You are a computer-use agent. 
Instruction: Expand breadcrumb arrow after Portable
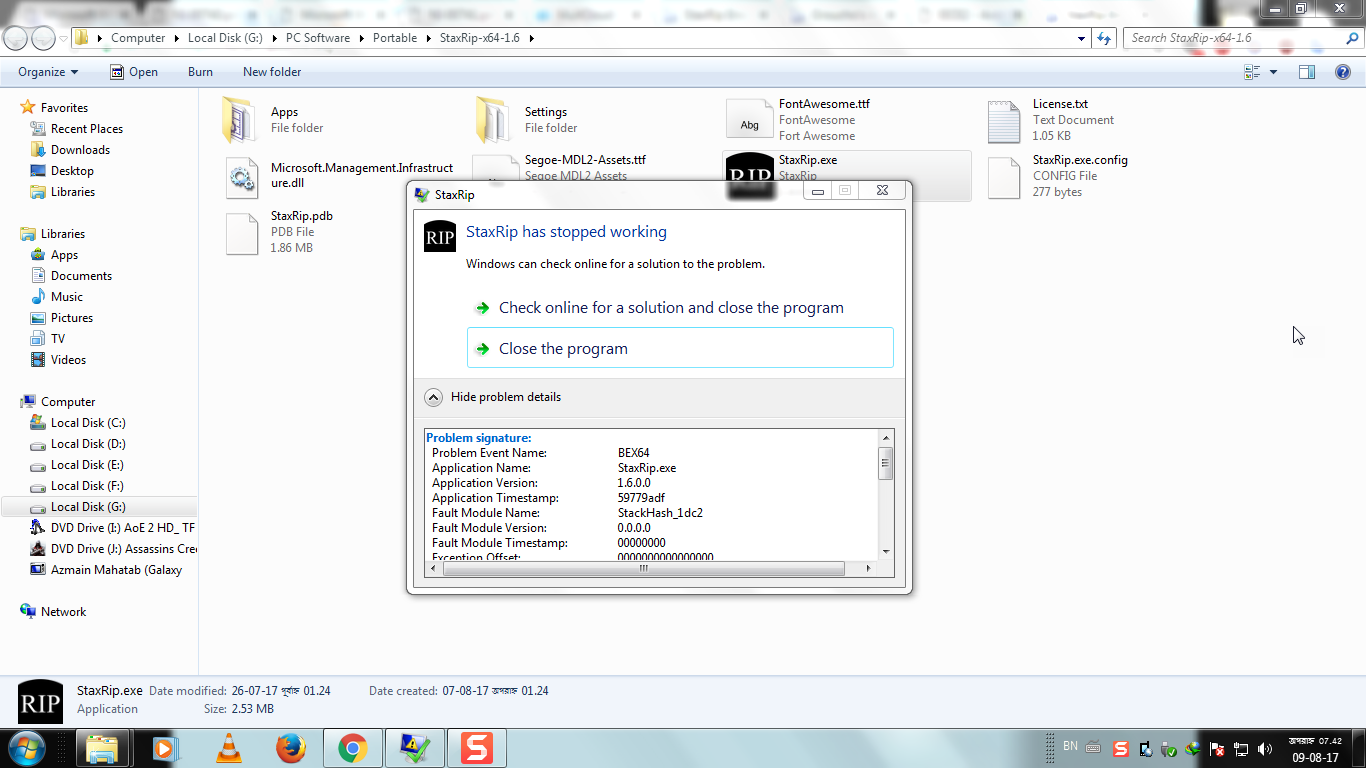(x=426, y=38)
